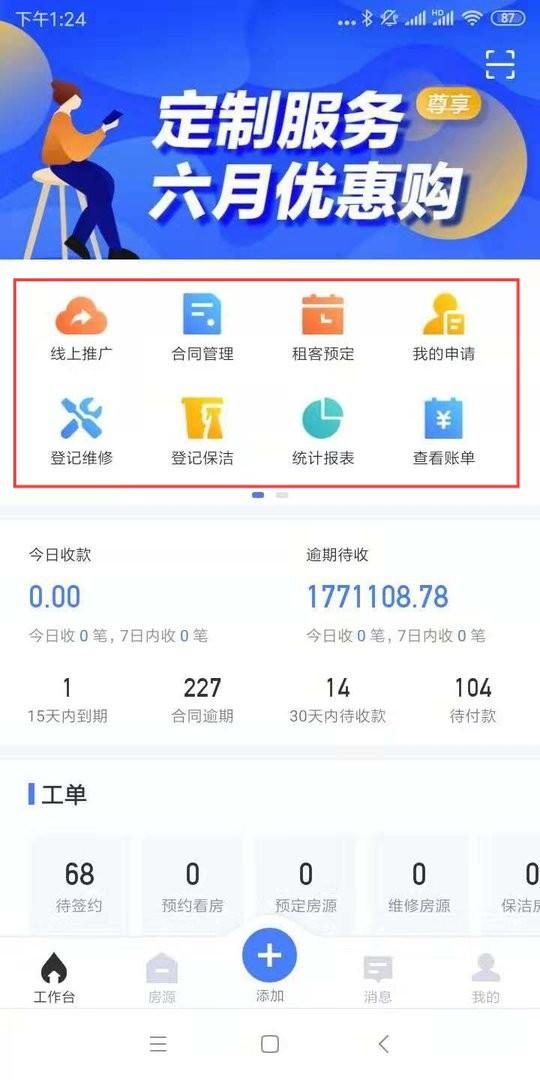Open the 合同逾期 227 count
540x1080 pixels.
[202, 700]
